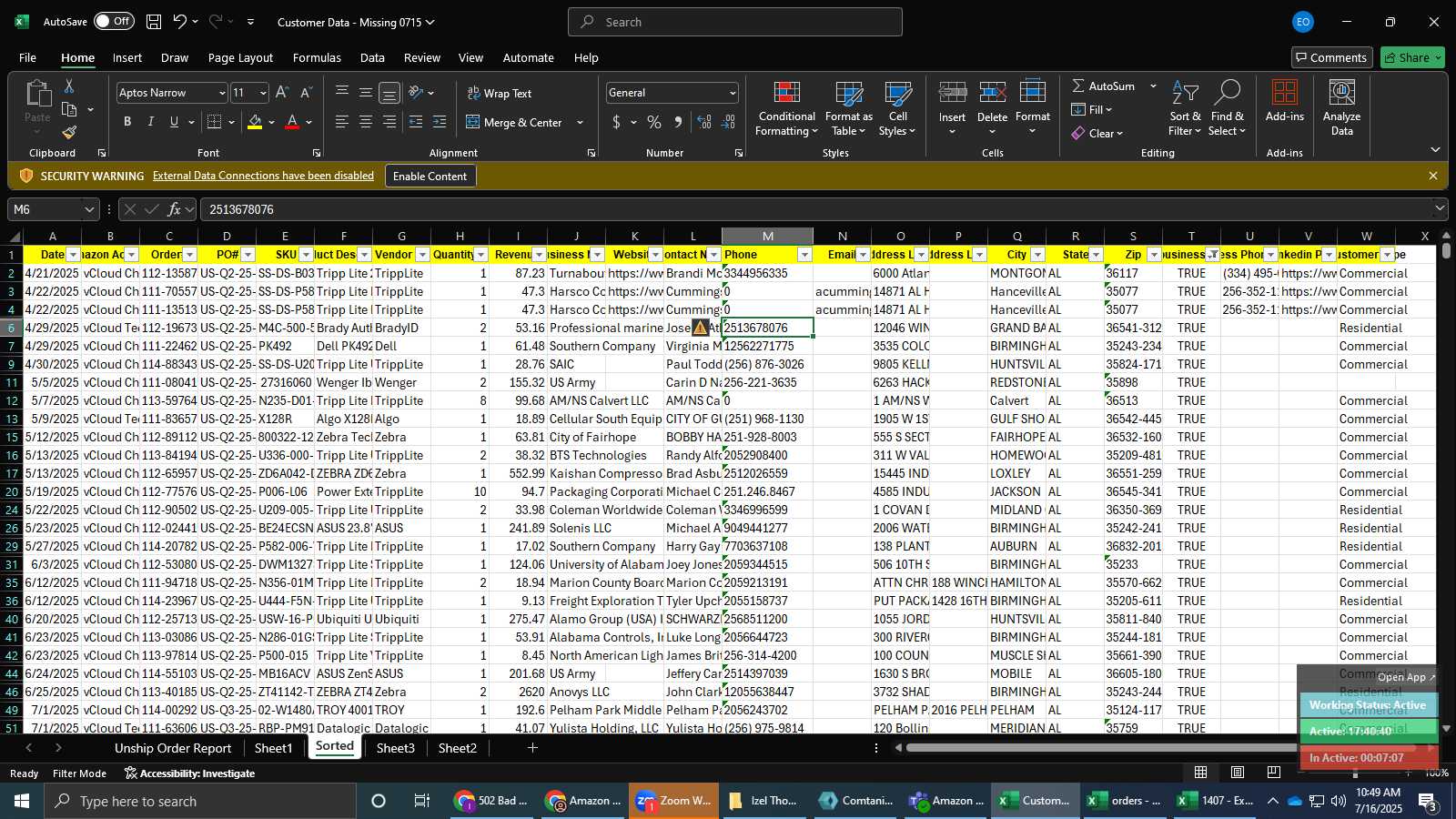Screen dimensions: 1456x819
Task: Open the font size dropdown
Action: [x=263, y=93]
